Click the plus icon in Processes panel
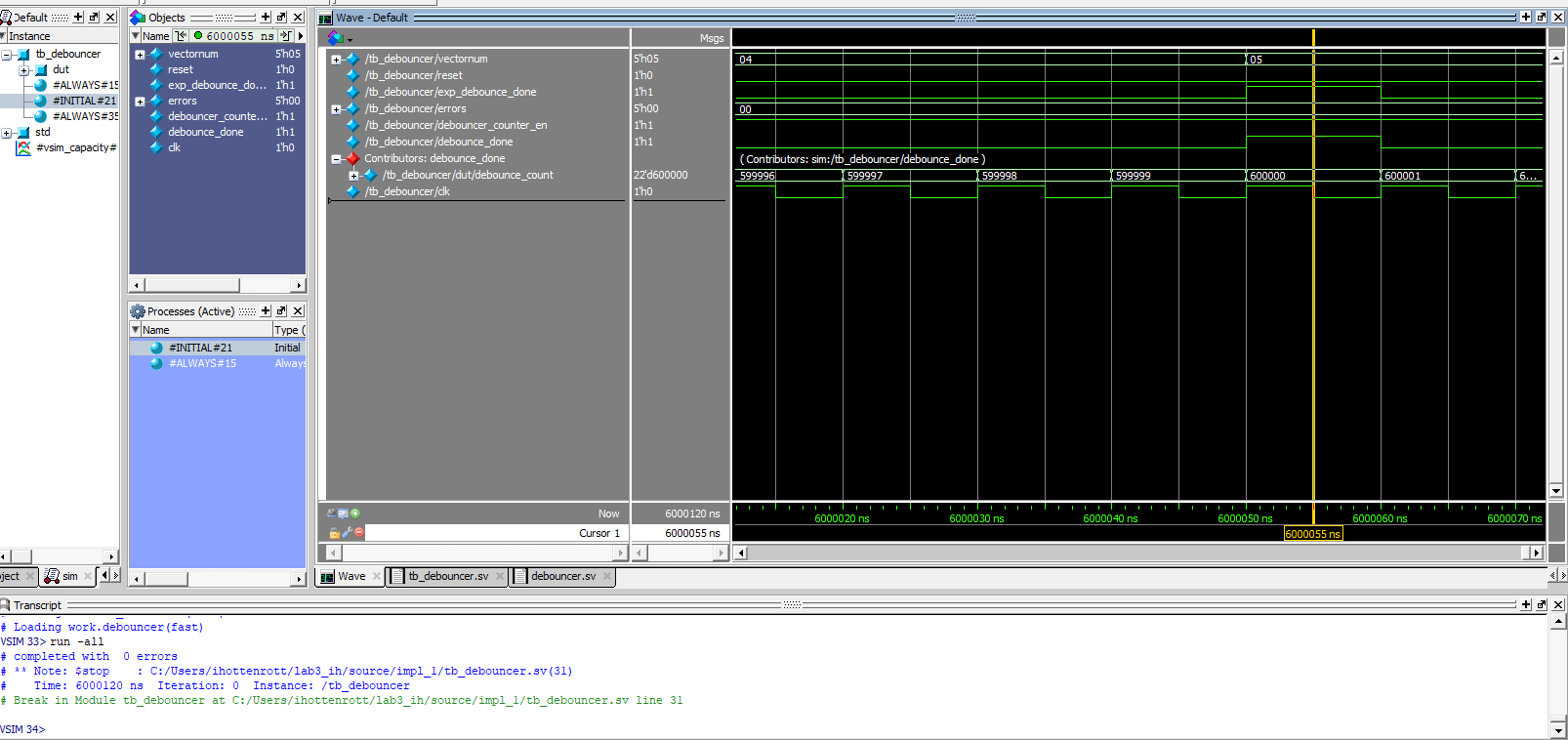Screen dimensions: 1568x740 click(x=266, y=311)
